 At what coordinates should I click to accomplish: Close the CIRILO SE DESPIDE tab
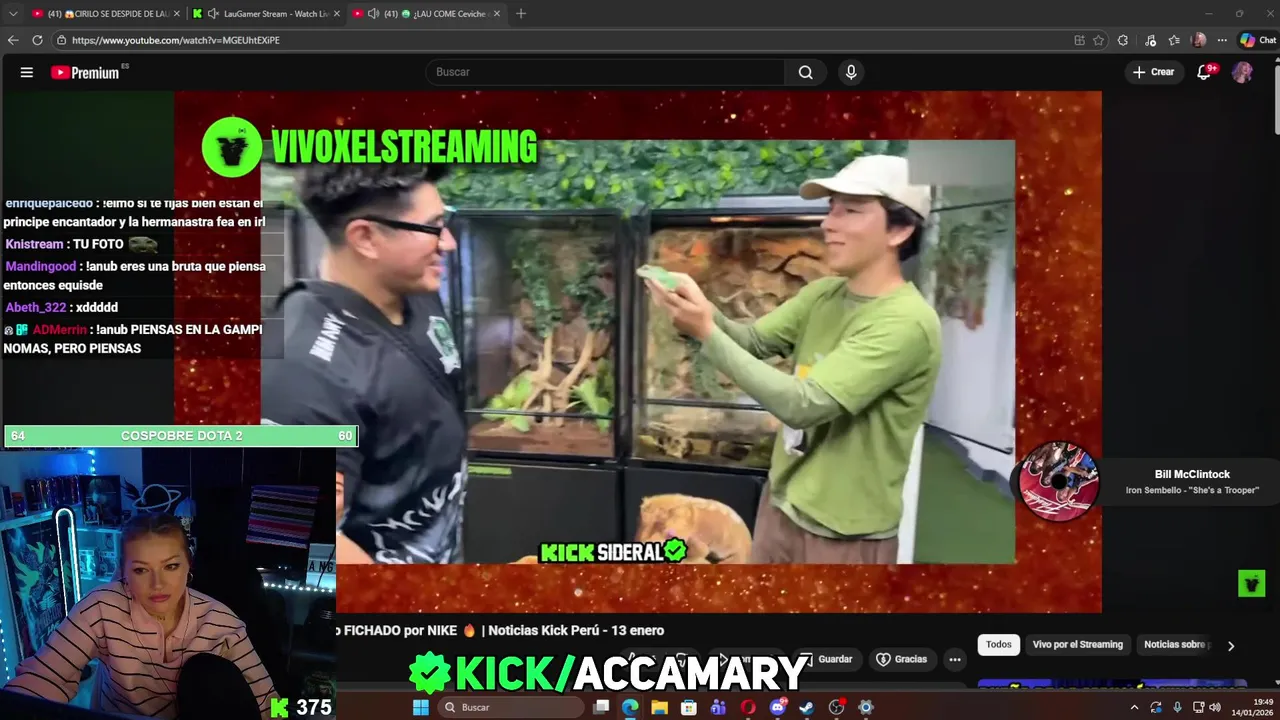[x=177, y=14]
